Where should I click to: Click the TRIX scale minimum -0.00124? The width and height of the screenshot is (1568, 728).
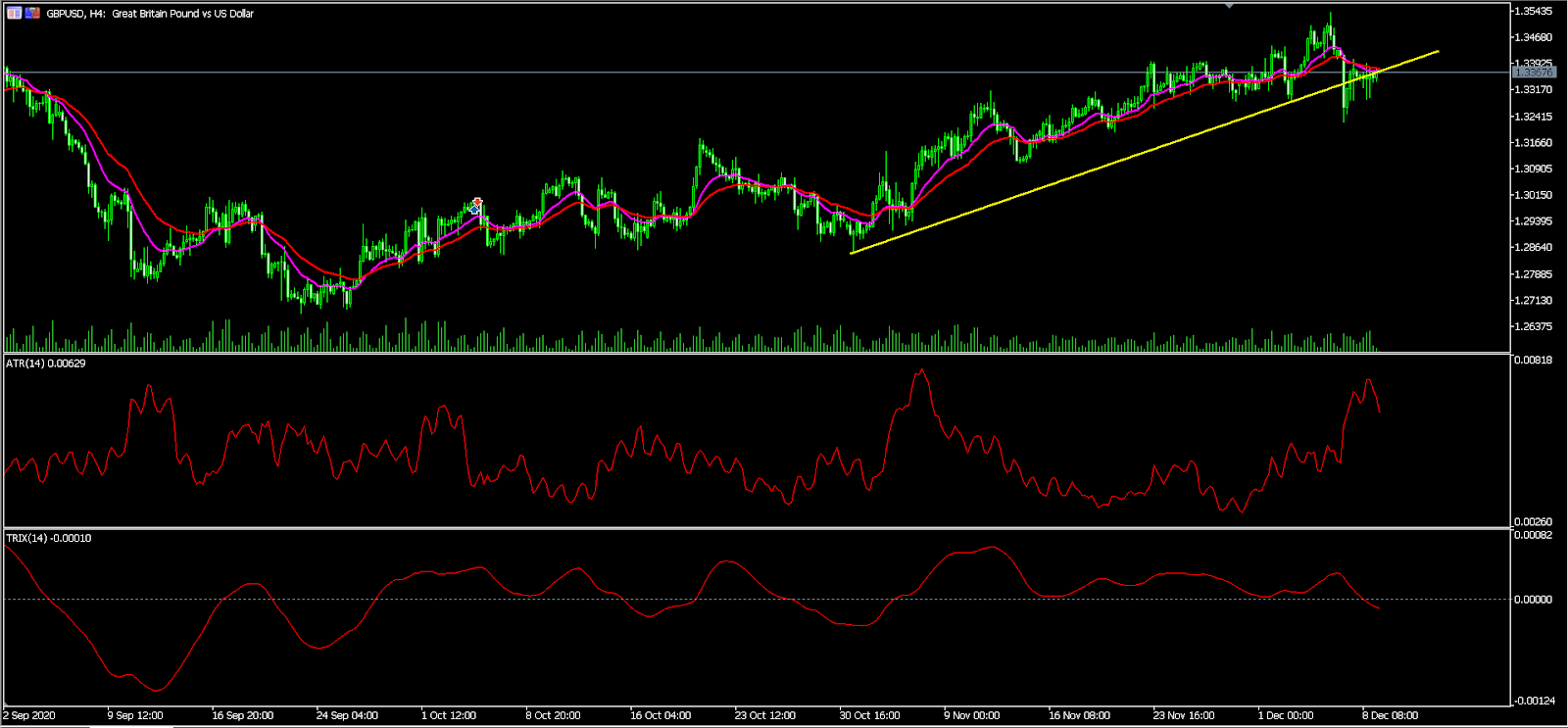[x=1534, y=701]
